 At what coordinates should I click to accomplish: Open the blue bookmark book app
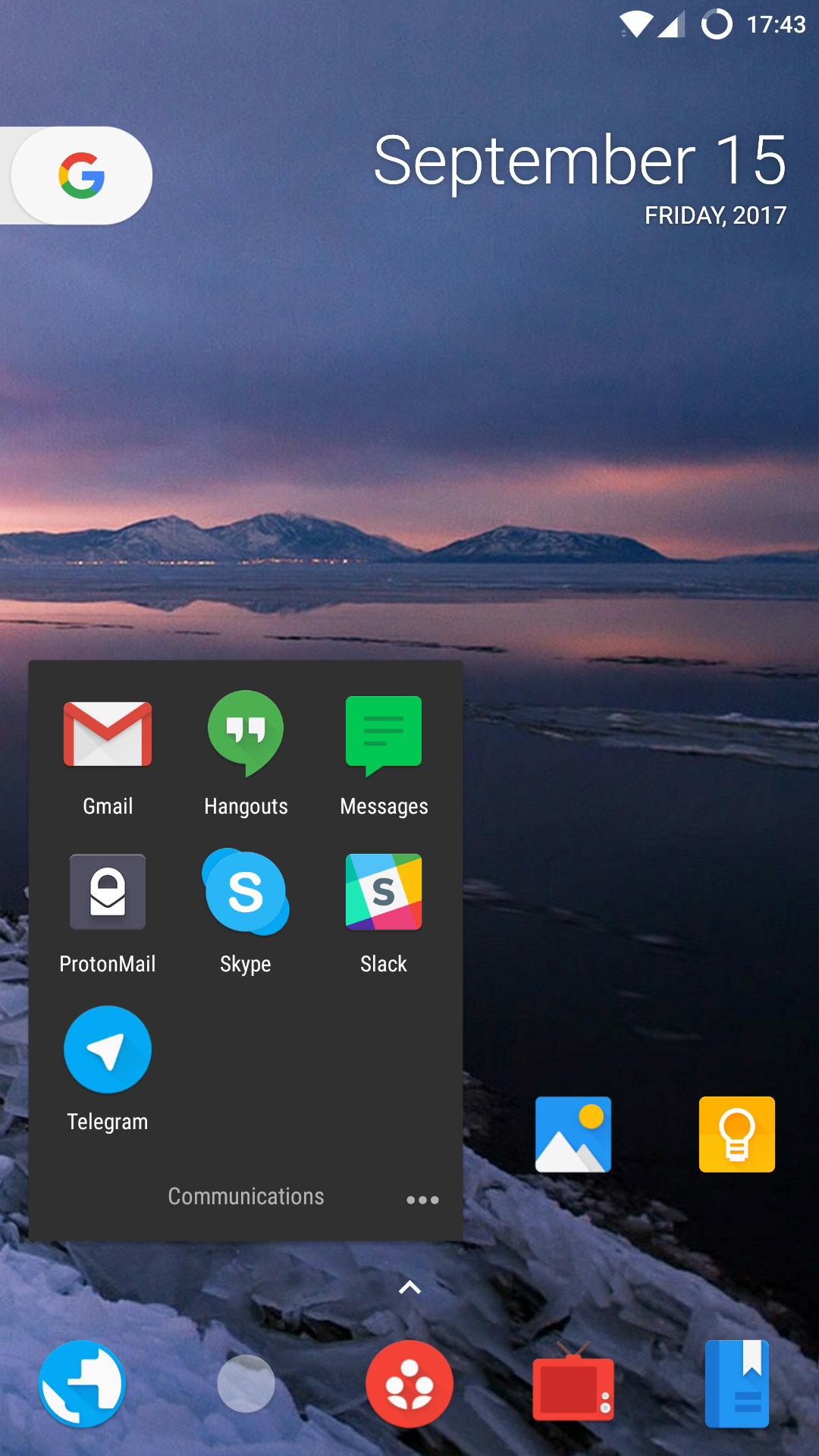[x=737, y=1384]
